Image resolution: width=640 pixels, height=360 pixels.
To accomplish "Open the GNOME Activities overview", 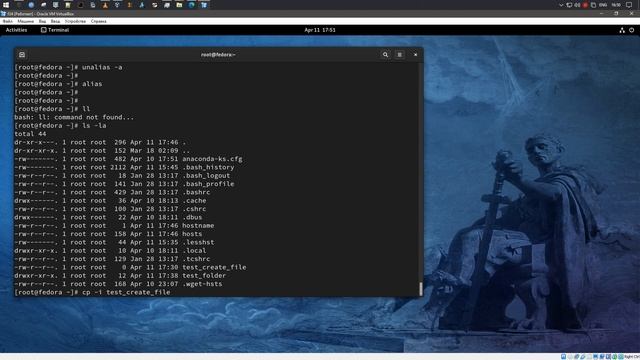I will [x=16, y=30].
